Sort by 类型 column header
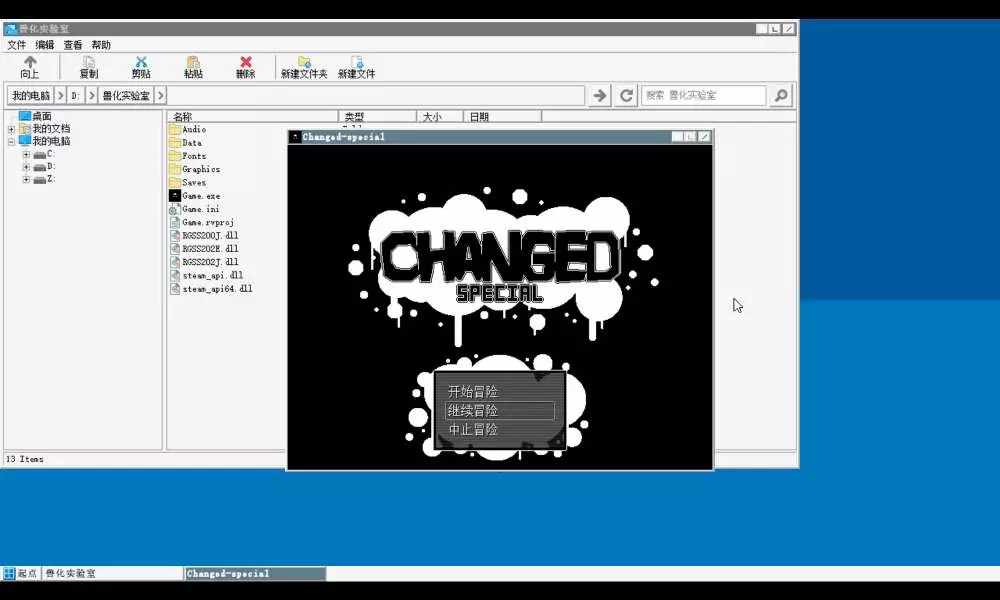Screen dimensions: 1000x600 [x=378, y=117]
